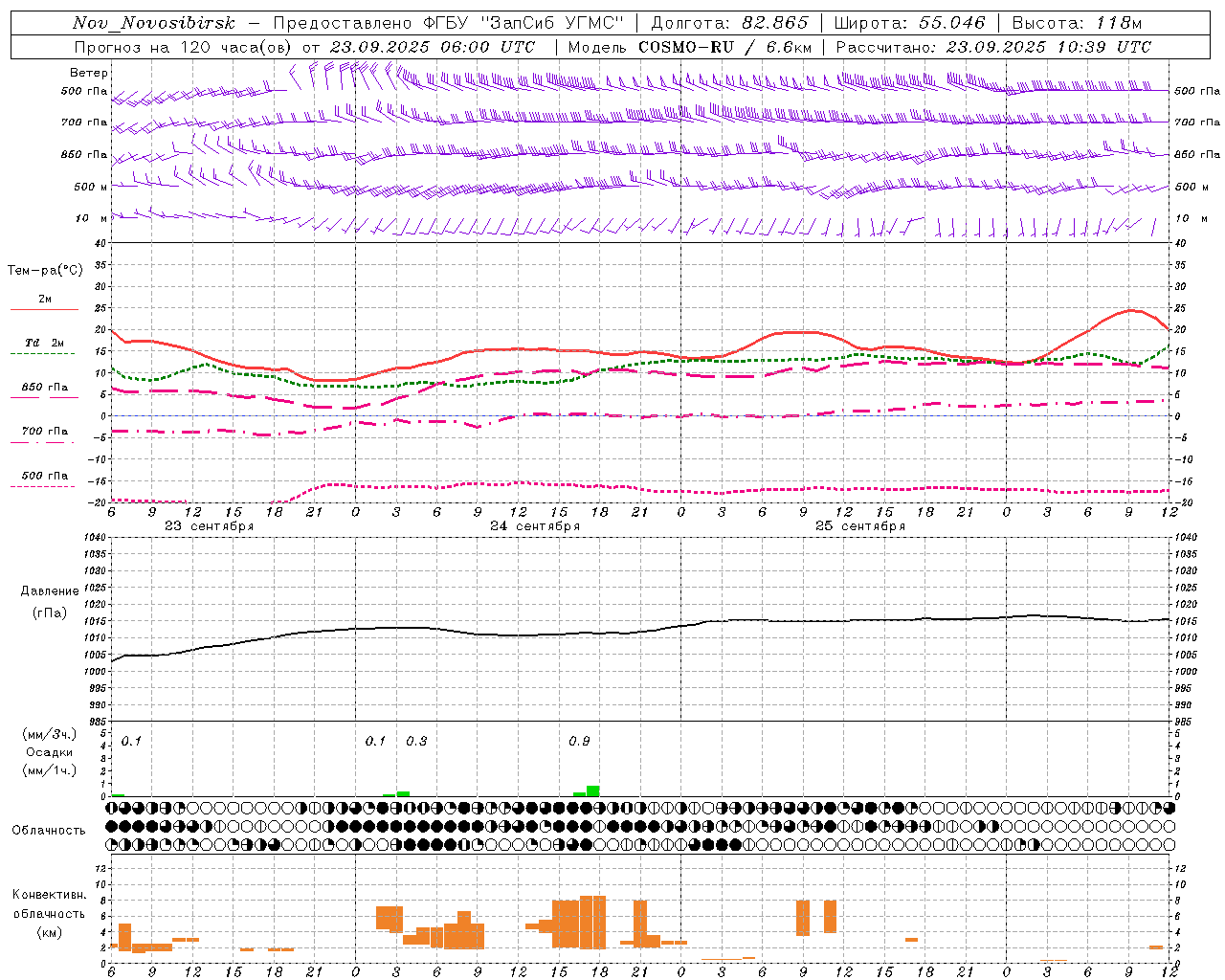Click the 'Облачность' cloud cover label
1225x980 pixels.
click(x=49, y=831)
